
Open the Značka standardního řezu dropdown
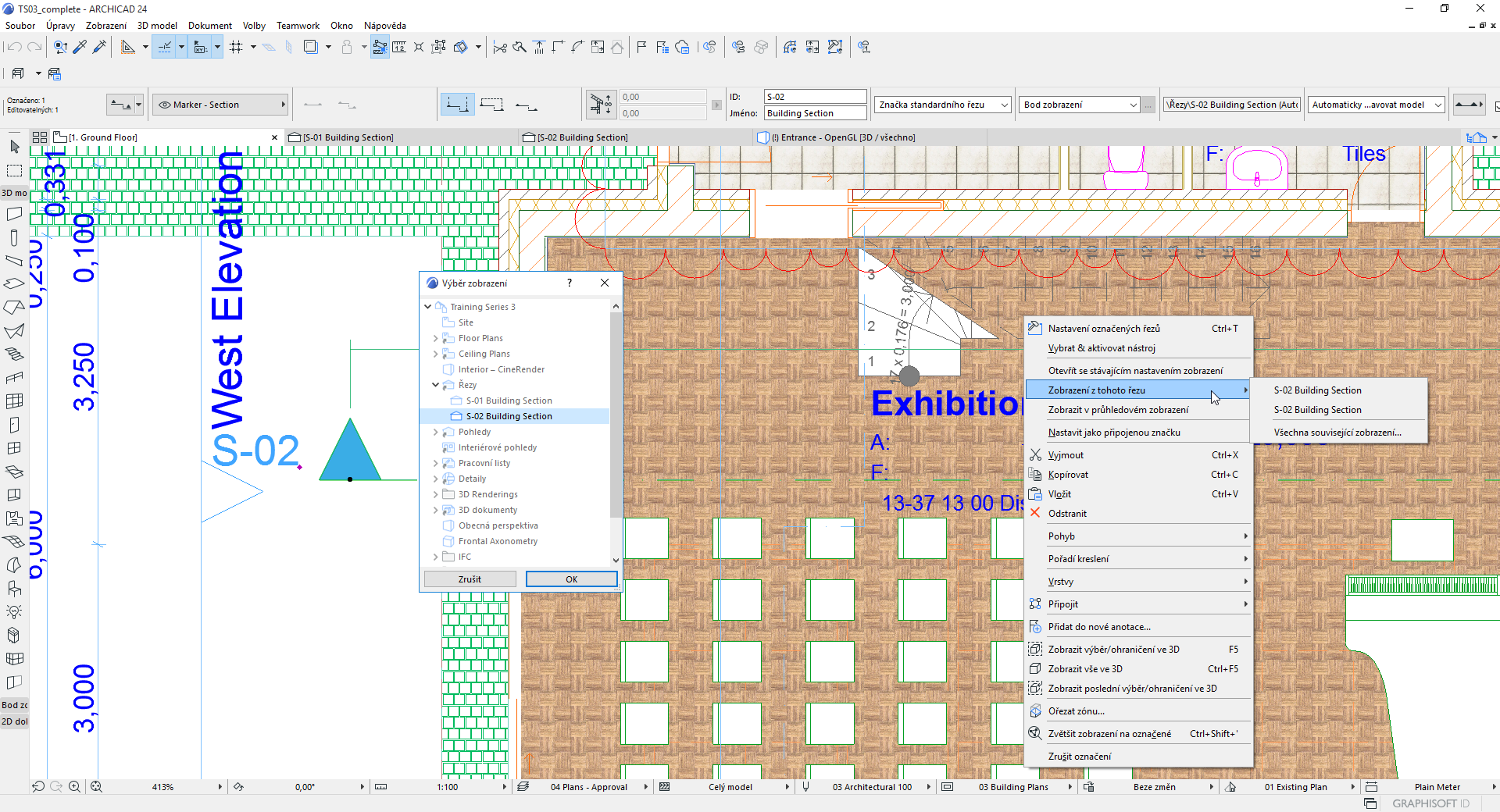click(x=942, y=104)
